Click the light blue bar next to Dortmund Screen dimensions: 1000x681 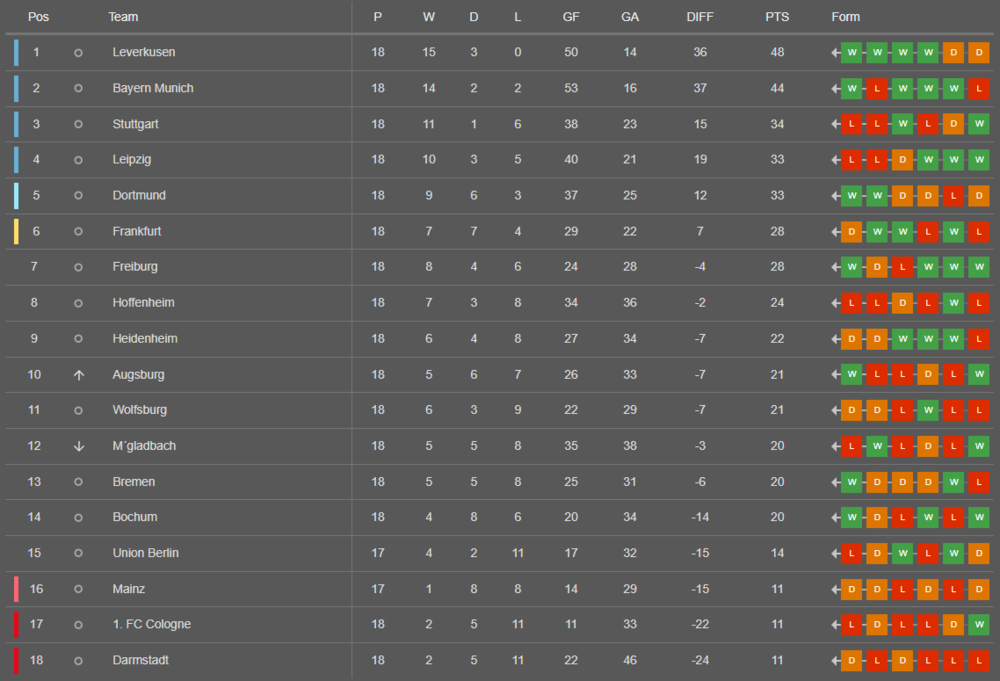pos(16,195)
